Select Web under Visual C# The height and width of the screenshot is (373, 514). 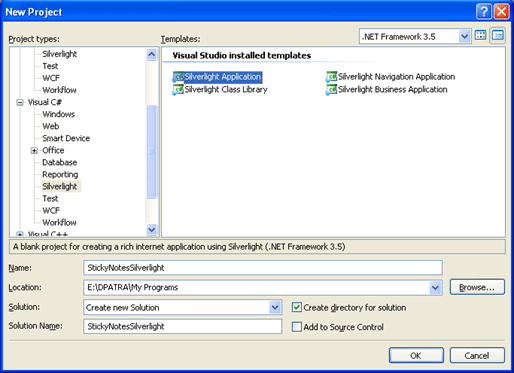[x=51, y=126]
